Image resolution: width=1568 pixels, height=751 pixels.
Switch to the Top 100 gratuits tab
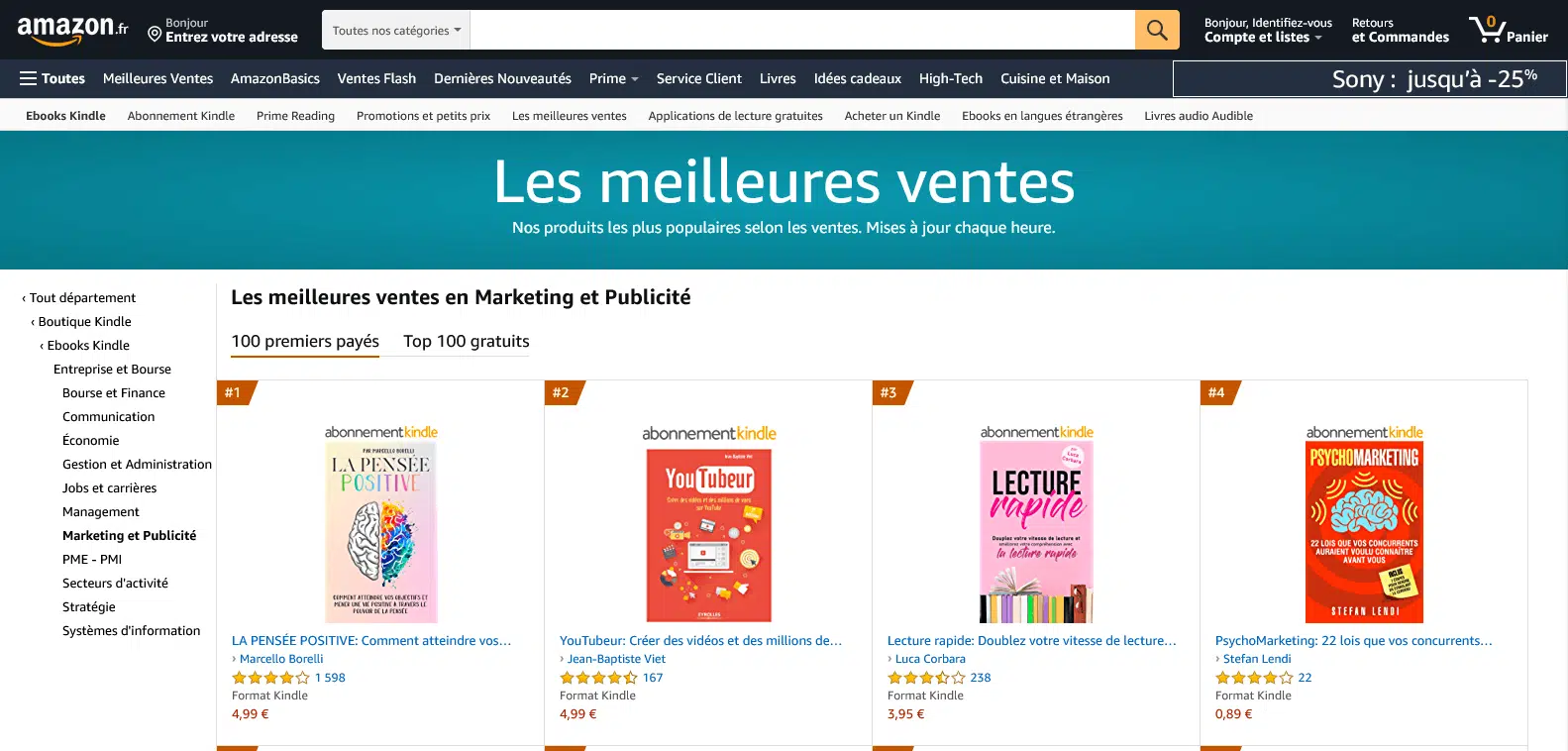(x=466, y=341)
